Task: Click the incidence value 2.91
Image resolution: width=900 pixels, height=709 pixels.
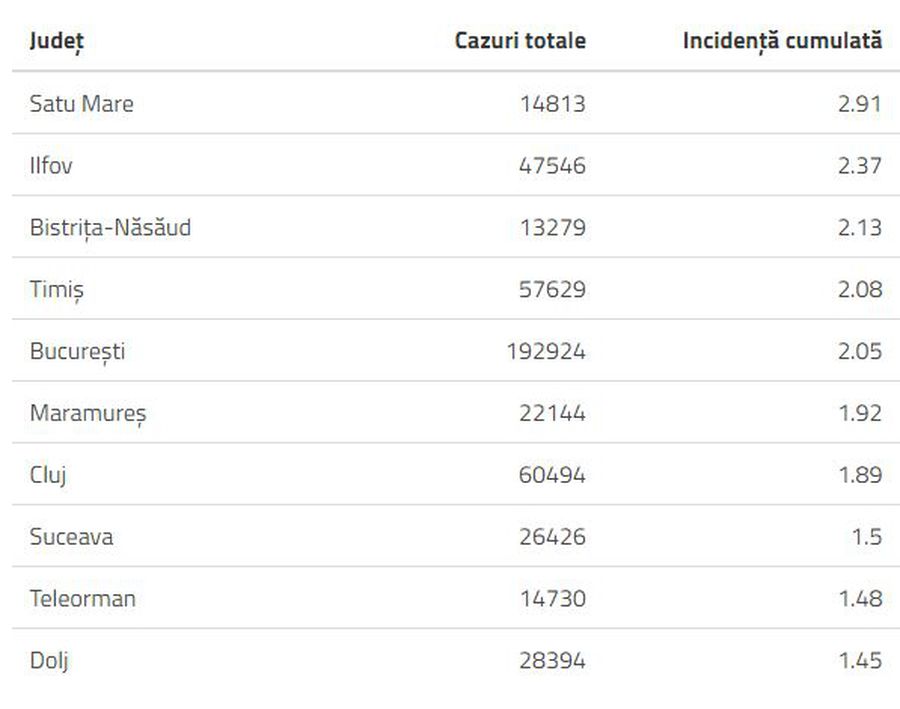Action: (x=860, y=103)
